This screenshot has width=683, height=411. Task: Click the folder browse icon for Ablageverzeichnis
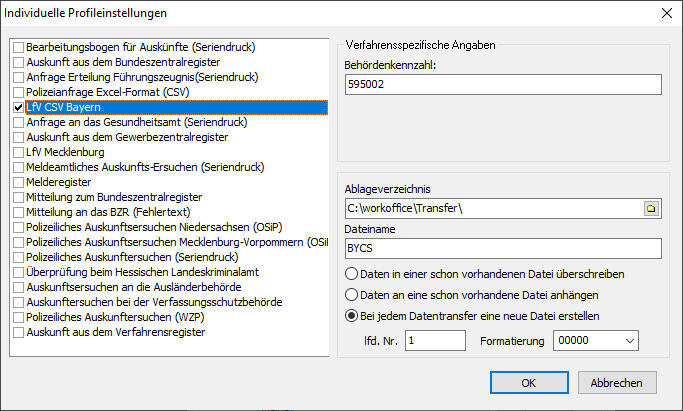(650, 209)
